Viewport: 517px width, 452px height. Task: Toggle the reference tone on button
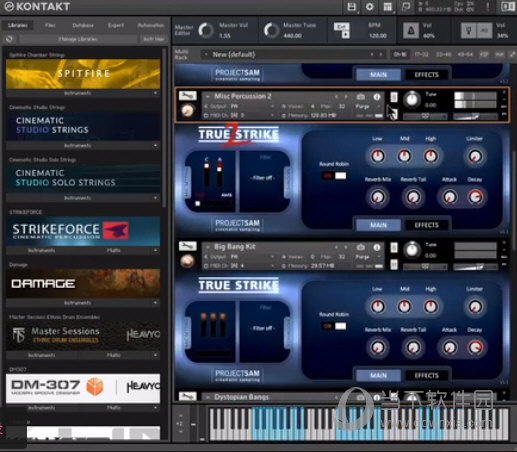point(484,31)
